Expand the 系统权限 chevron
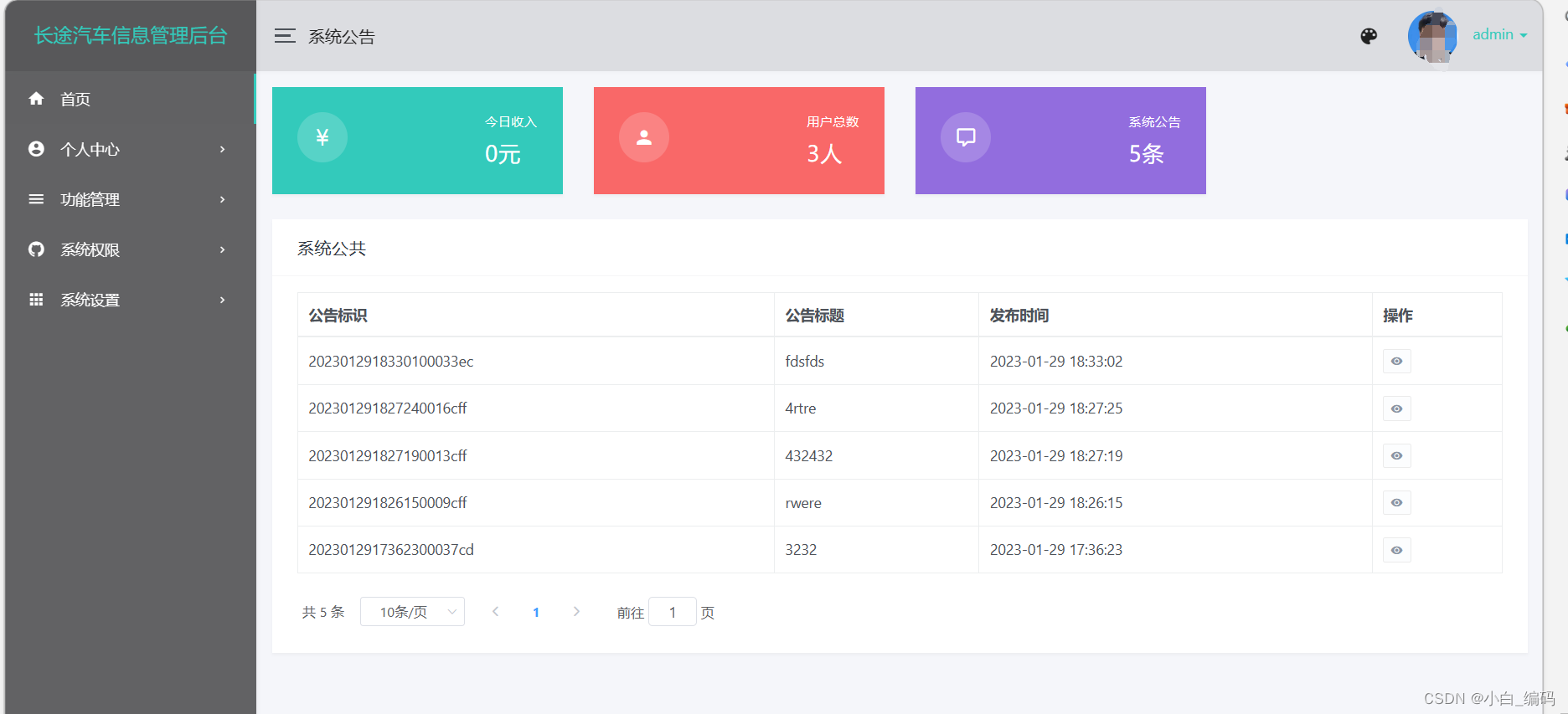 [223, 249]
